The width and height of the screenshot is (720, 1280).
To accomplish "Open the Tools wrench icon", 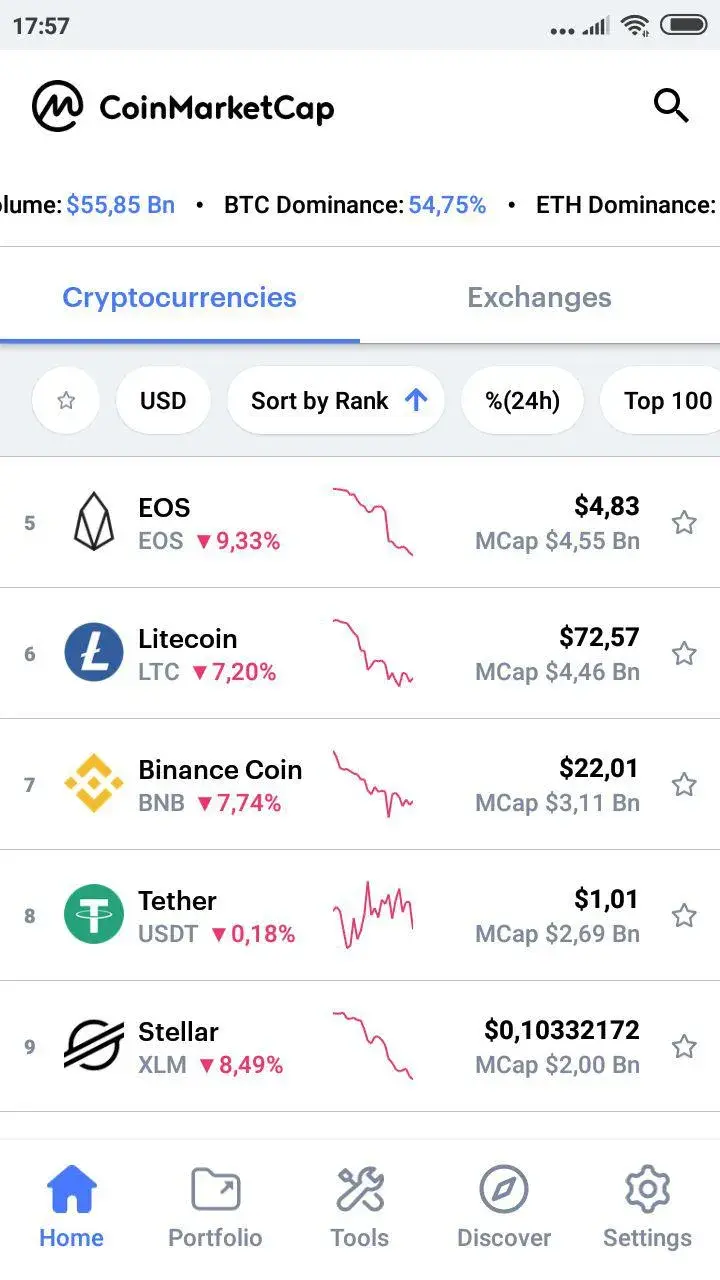I will coord(359,1190).
